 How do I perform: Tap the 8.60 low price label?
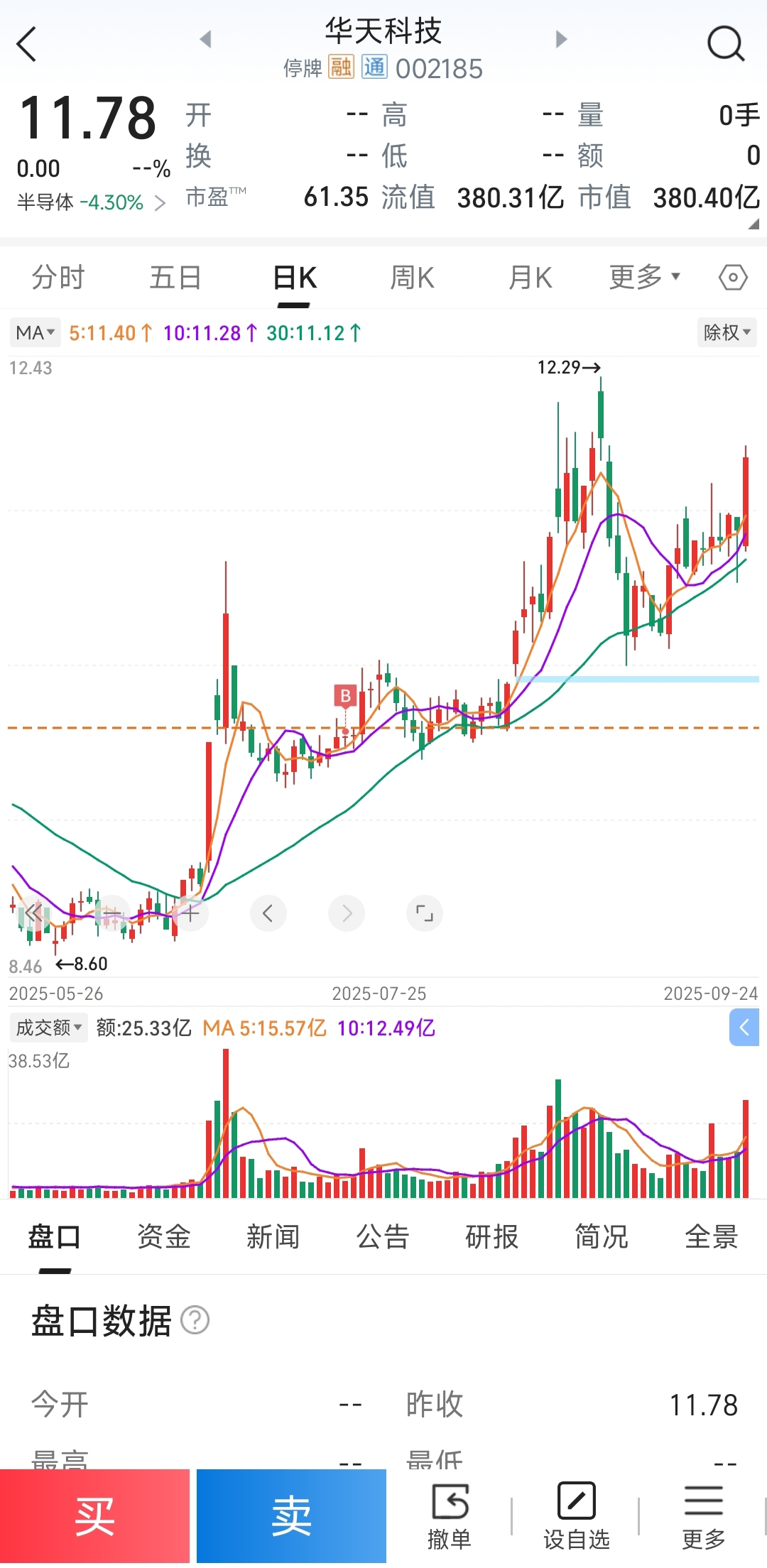[x=82, y=964]
